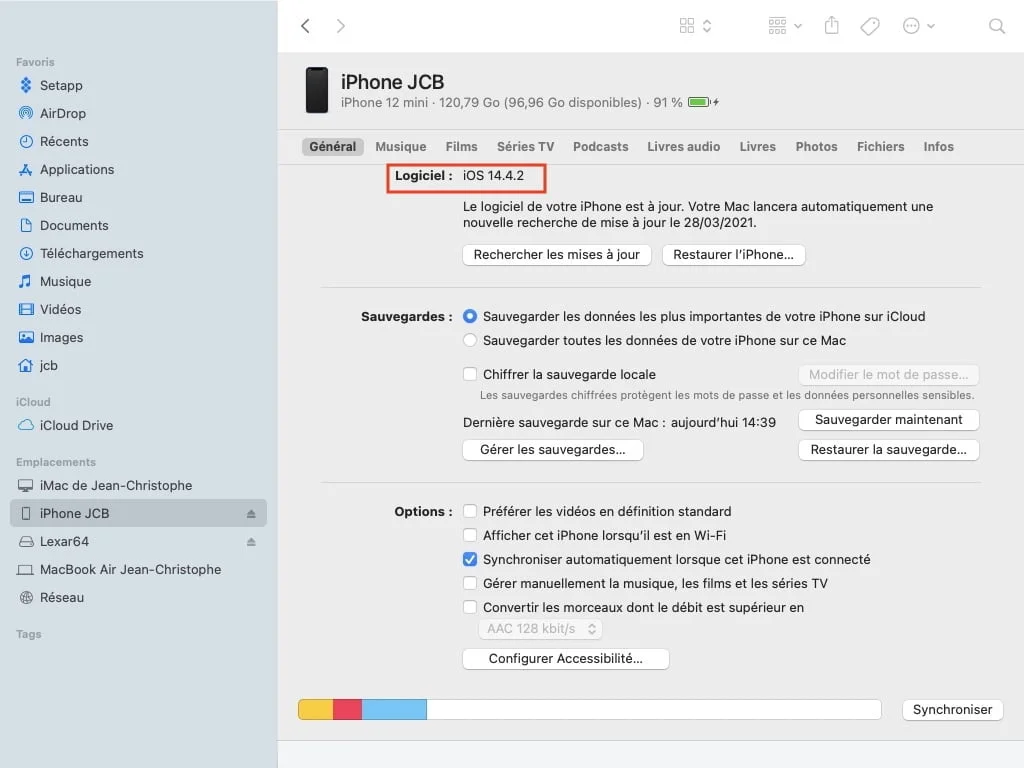1024x768 pixels.
Task: Uncheck Synchroniser automatiquement option
Action: (x=470, y=560)
